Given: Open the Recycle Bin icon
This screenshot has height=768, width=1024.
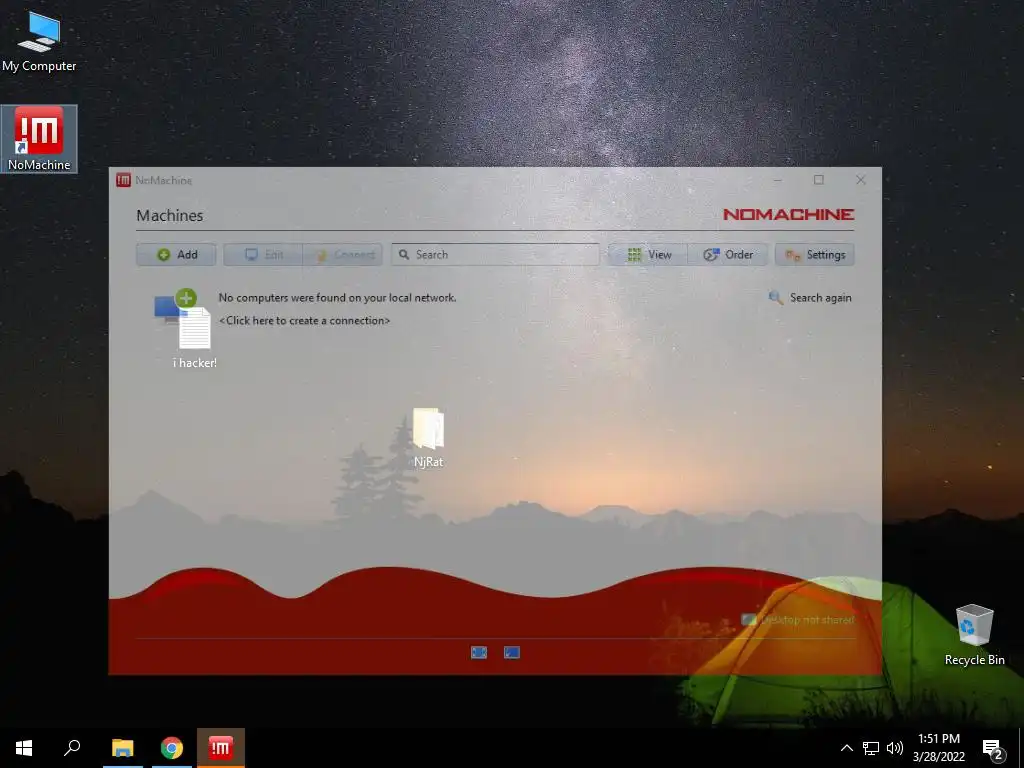Looking at the screenshot, I should pos(974,635).
